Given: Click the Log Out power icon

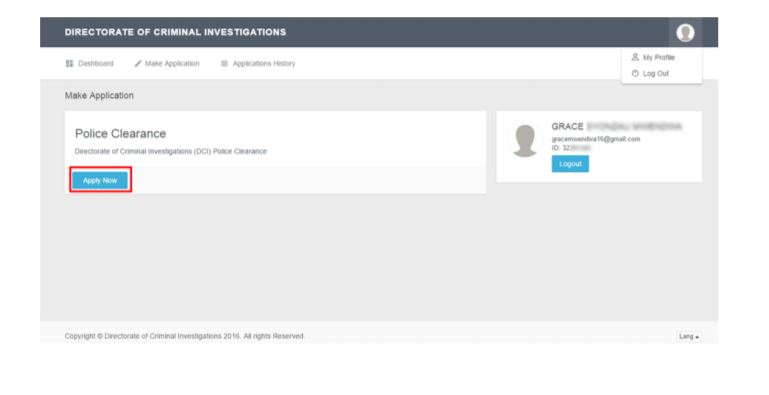Looking at the screenshot, I should [x=635, y=74].
